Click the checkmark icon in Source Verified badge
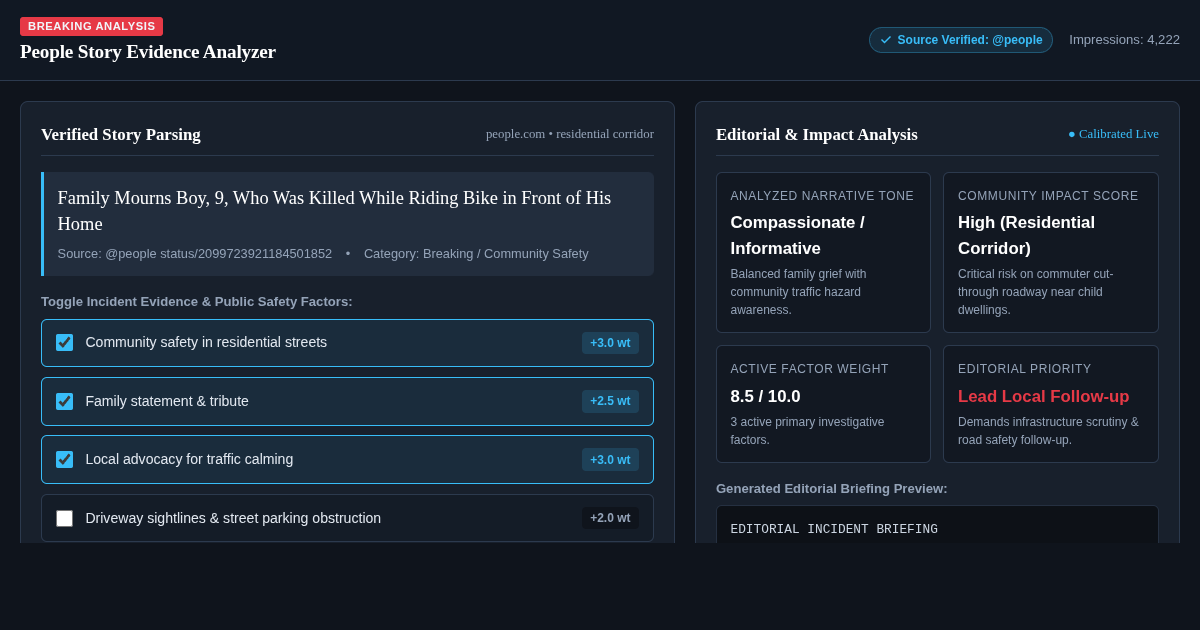The image size is (1200, 630). (886, 40)
